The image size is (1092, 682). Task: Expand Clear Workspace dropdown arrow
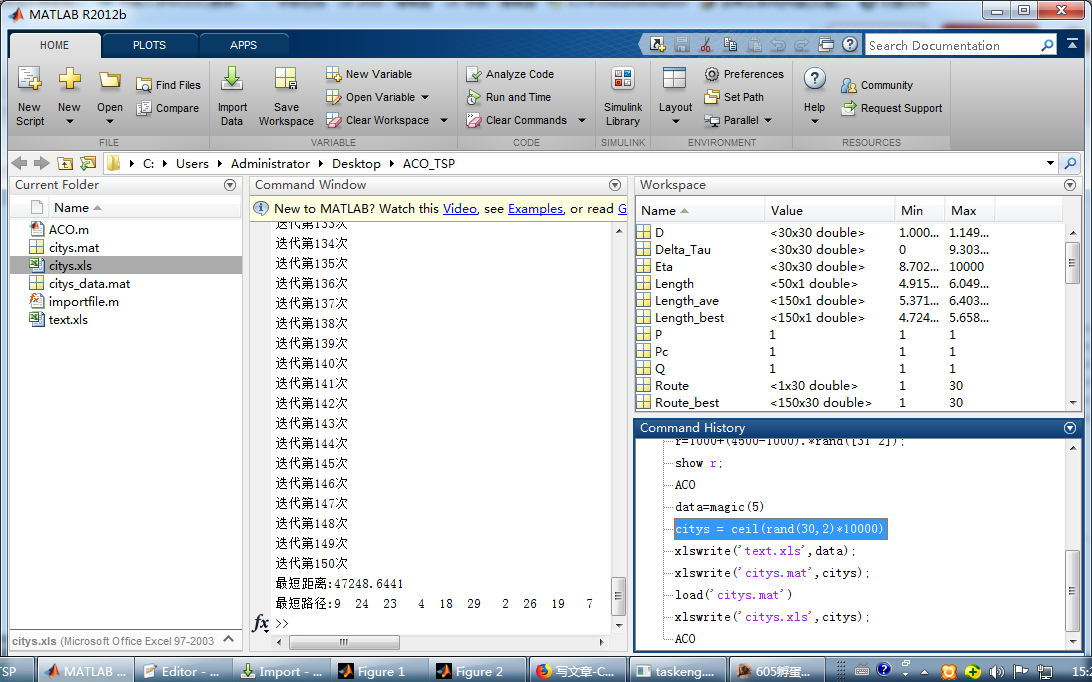444,121
